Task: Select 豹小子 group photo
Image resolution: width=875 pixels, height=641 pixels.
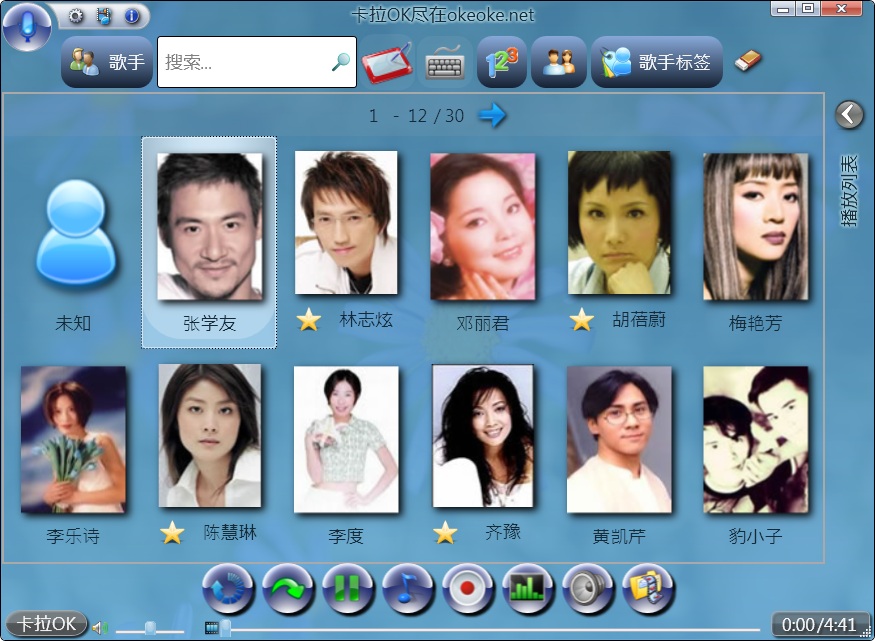Action: coord(756,440)
